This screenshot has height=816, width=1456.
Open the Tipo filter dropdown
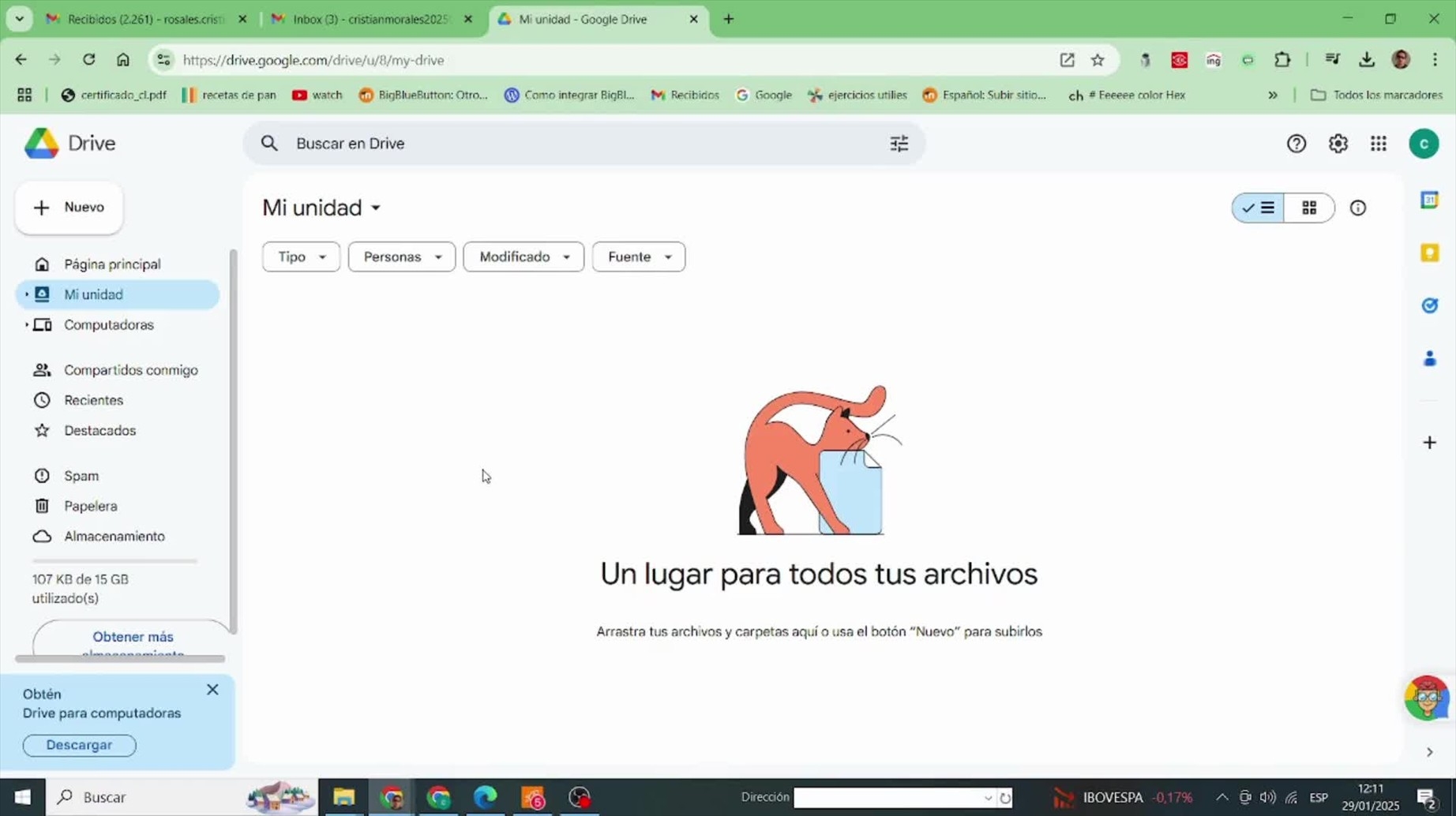click(x=301, y=257)
